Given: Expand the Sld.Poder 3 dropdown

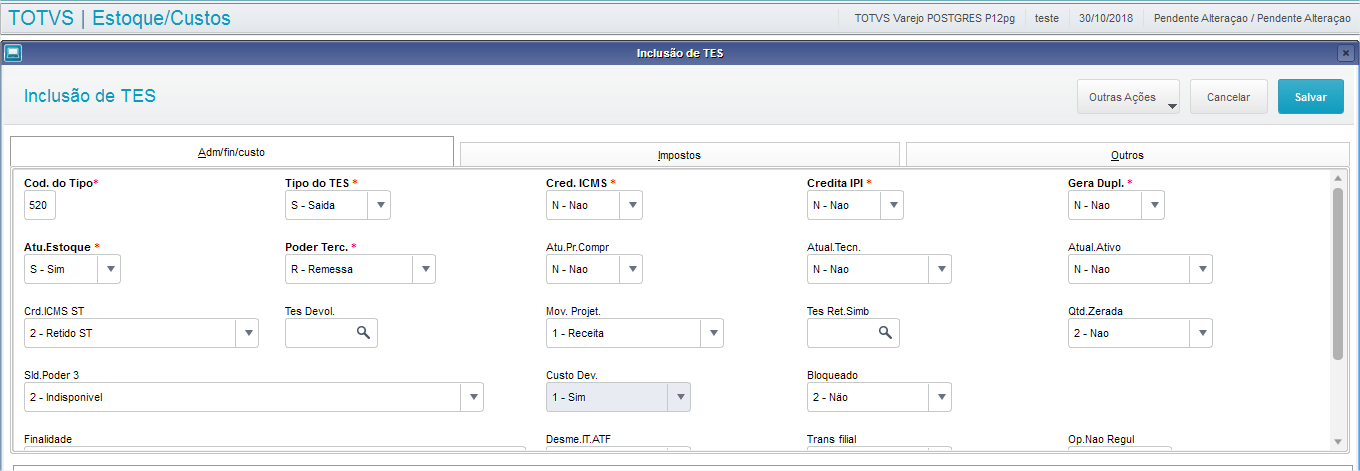Looking at the screenshot, I should coord(472,397).
